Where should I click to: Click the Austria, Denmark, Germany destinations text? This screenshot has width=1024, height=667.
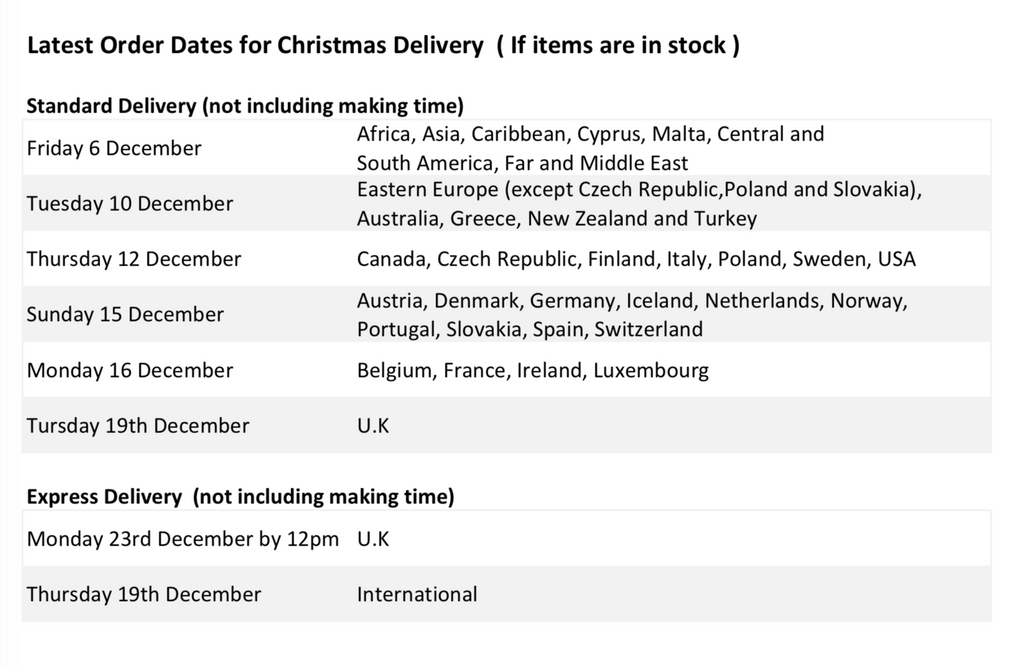[x=632, y=314]
